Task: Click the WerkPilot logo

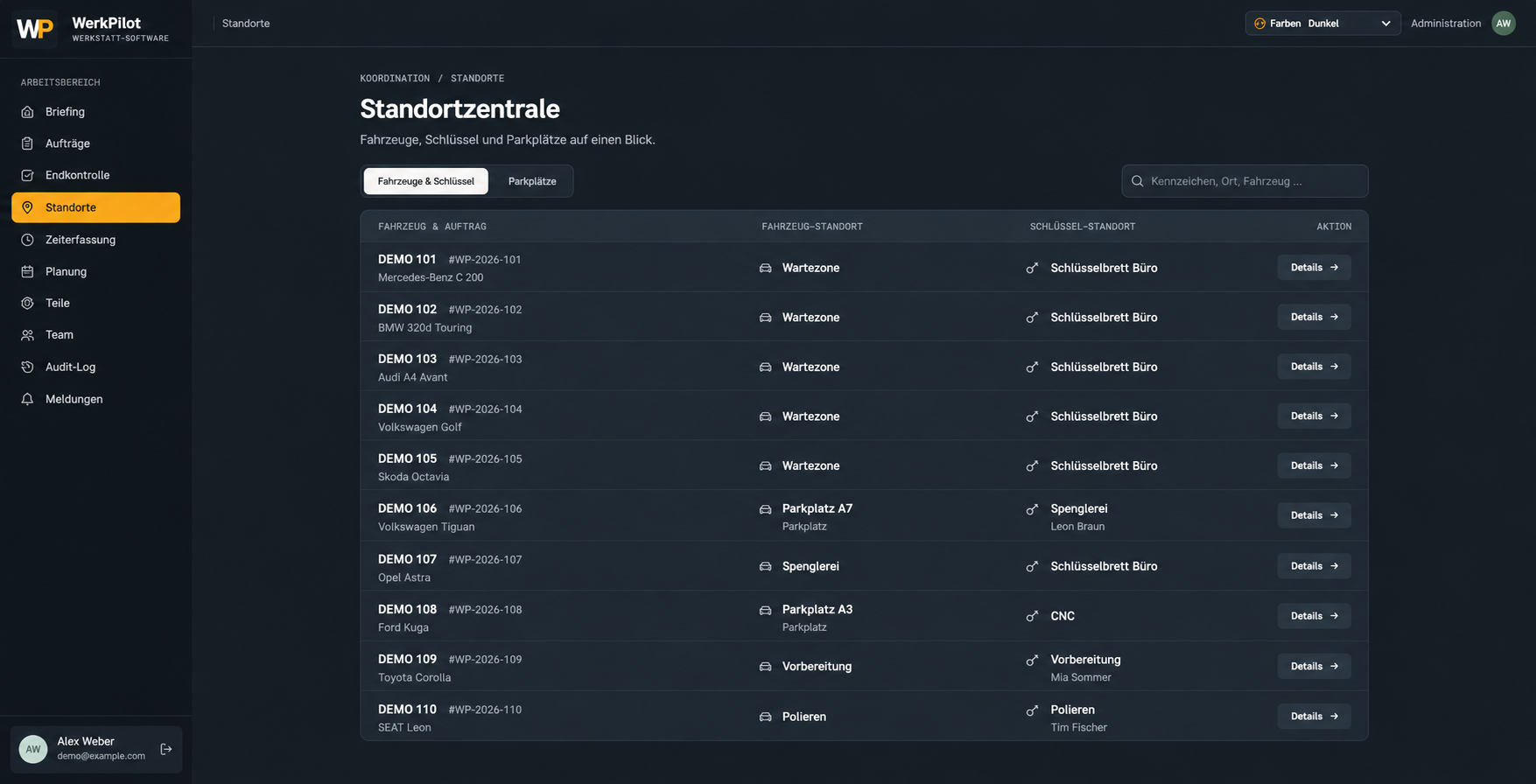Action: pyautogui.click(x=35, y=29)
